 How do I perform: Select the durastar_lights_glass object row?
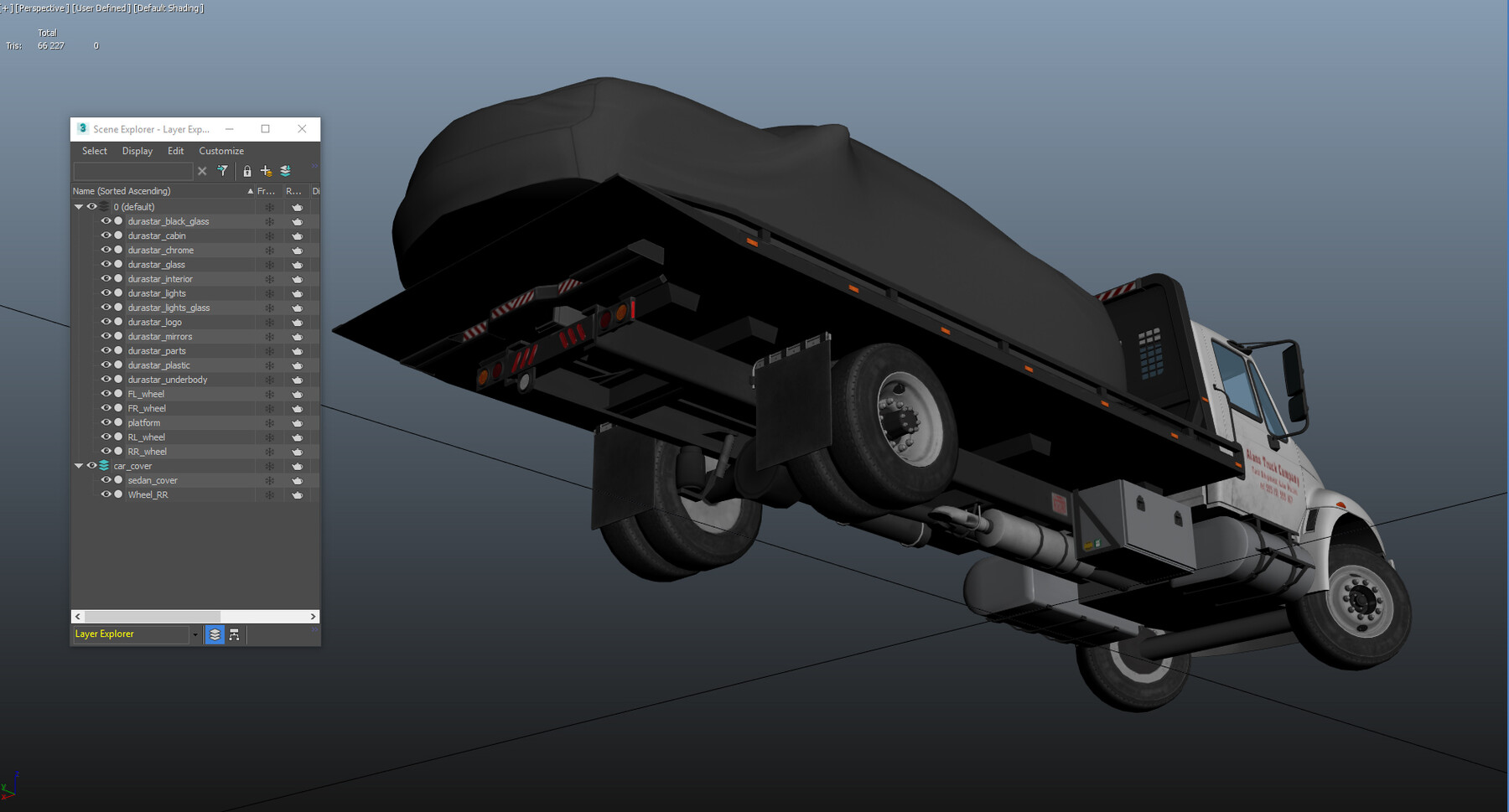(192, 308)
